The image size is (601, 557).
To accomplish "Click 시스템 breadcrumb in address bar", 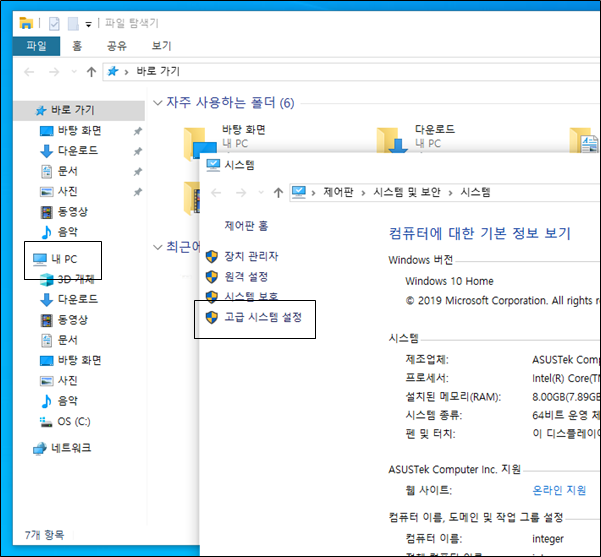I will 475,192.
